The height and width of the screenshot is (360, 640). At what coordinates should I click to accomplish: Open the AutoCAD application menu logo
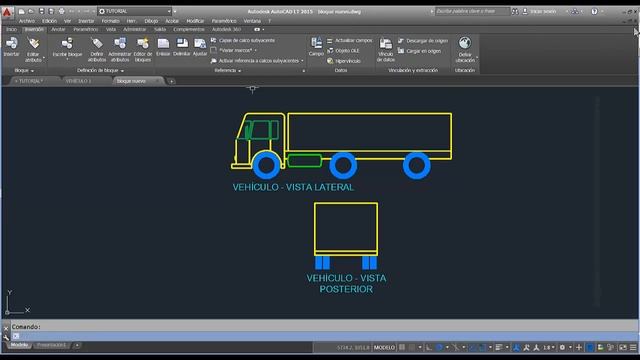[x=7, y=12]
